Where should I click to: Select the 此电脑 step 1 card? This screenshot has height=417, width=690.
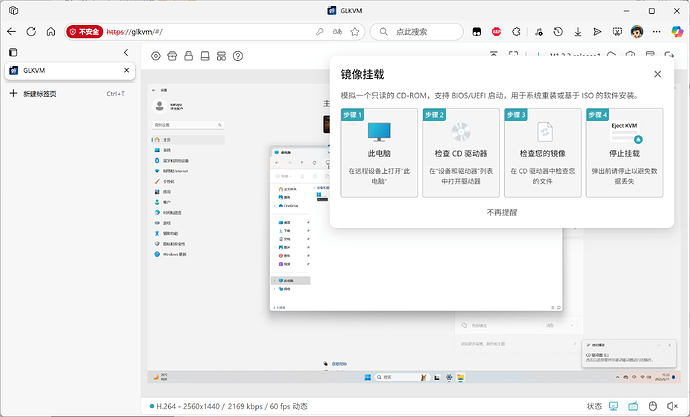pos(379,152)
